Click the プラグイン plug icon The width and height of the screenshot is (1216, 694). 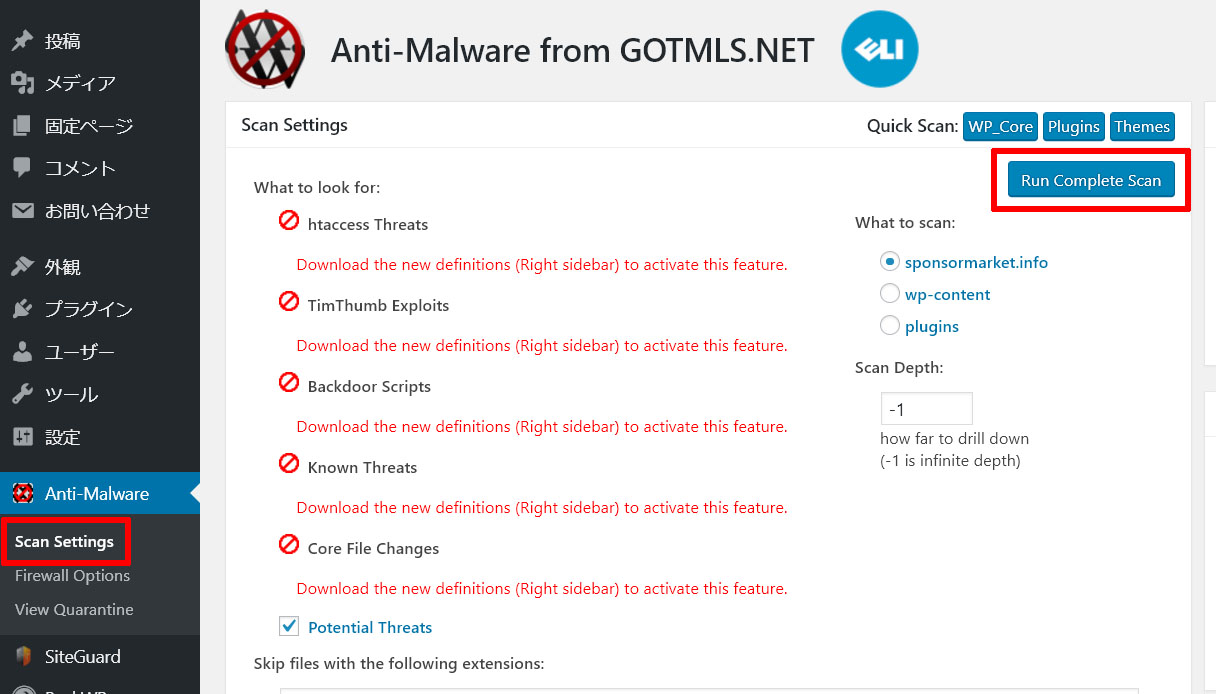click(x=22, y=309)
